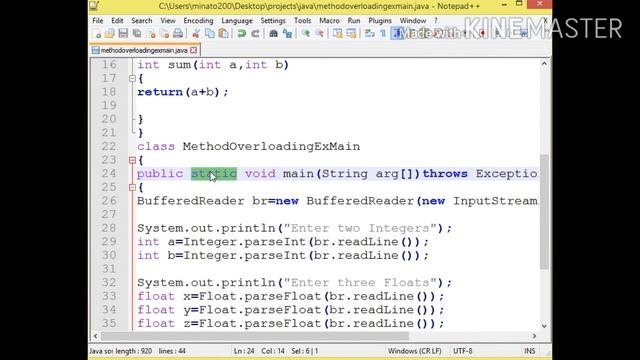Viewport: 640px width, 360px height.
Task: Save the current file via toolbar
Action: (x=123, y=34)
